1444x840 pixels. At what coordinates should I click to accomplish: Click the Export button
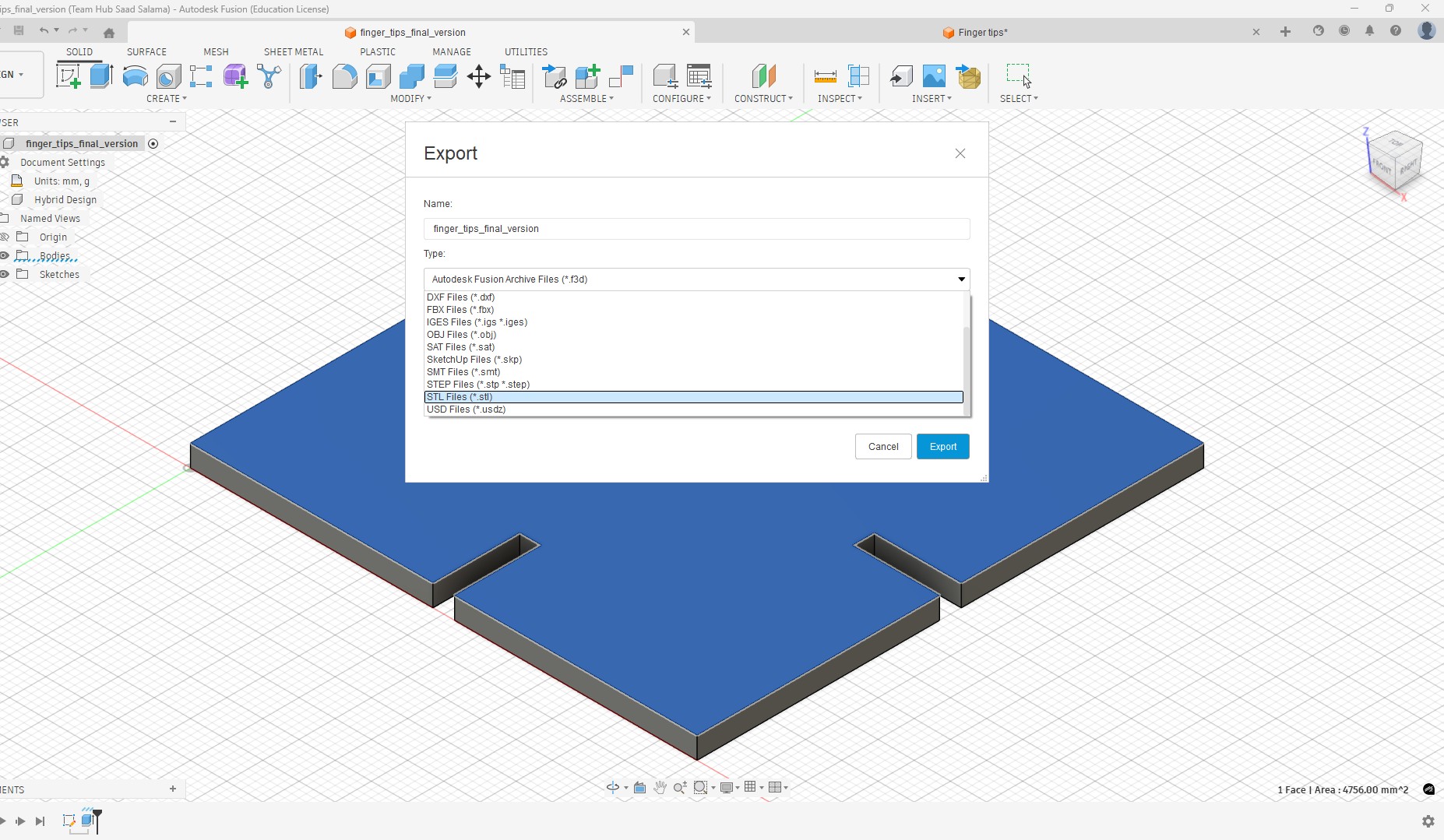[x=943, y=447]
